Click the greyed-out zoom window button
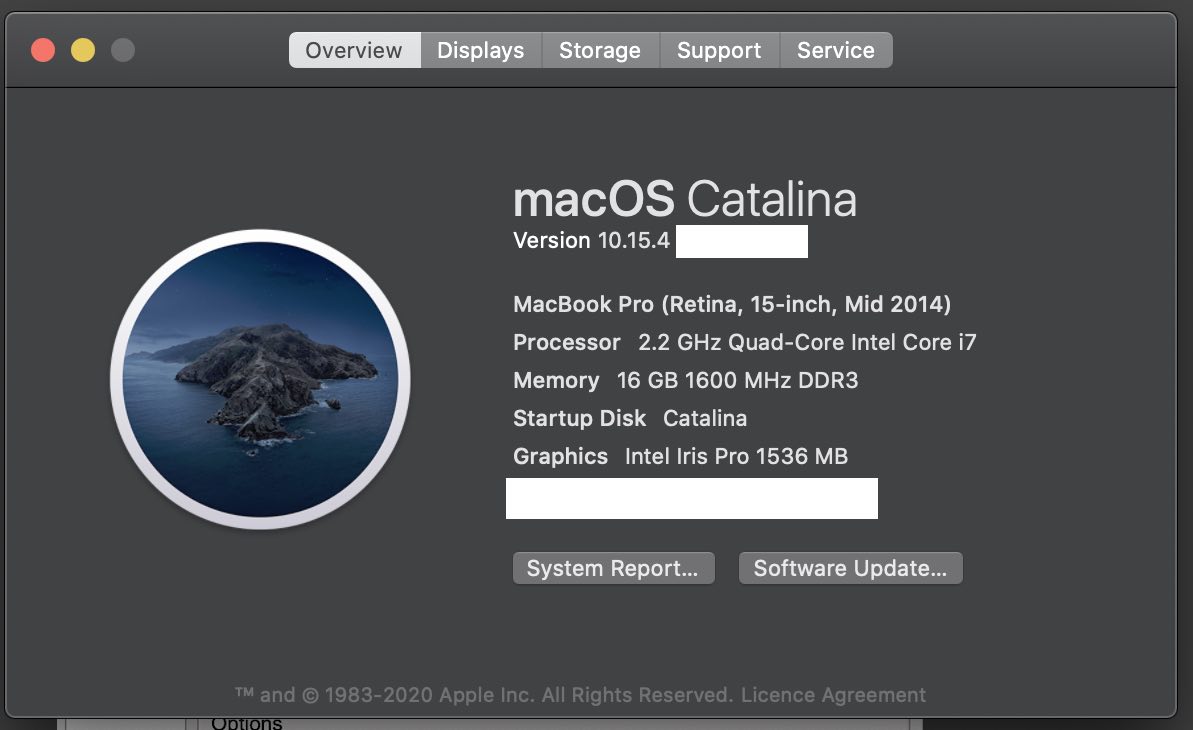This screenshot has height=730, width=1193. tap(122, 50)
